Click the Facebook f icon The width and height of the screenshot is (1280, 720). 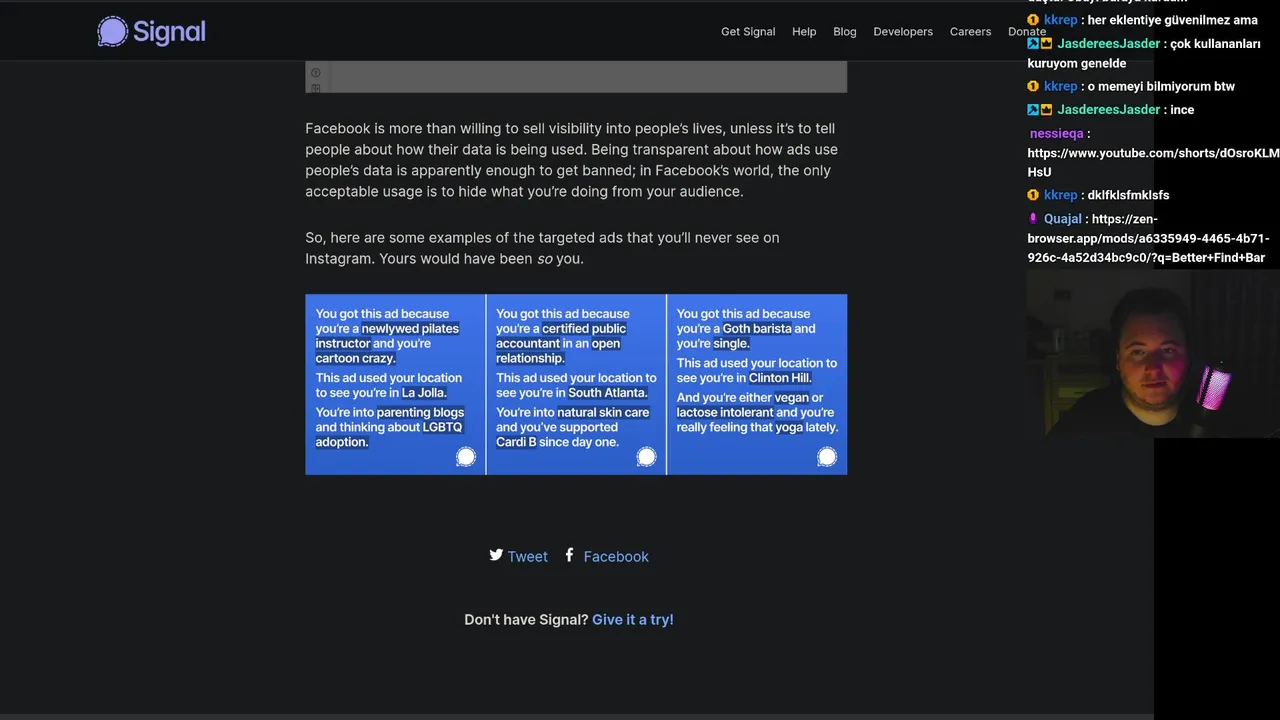click(569, 555)
